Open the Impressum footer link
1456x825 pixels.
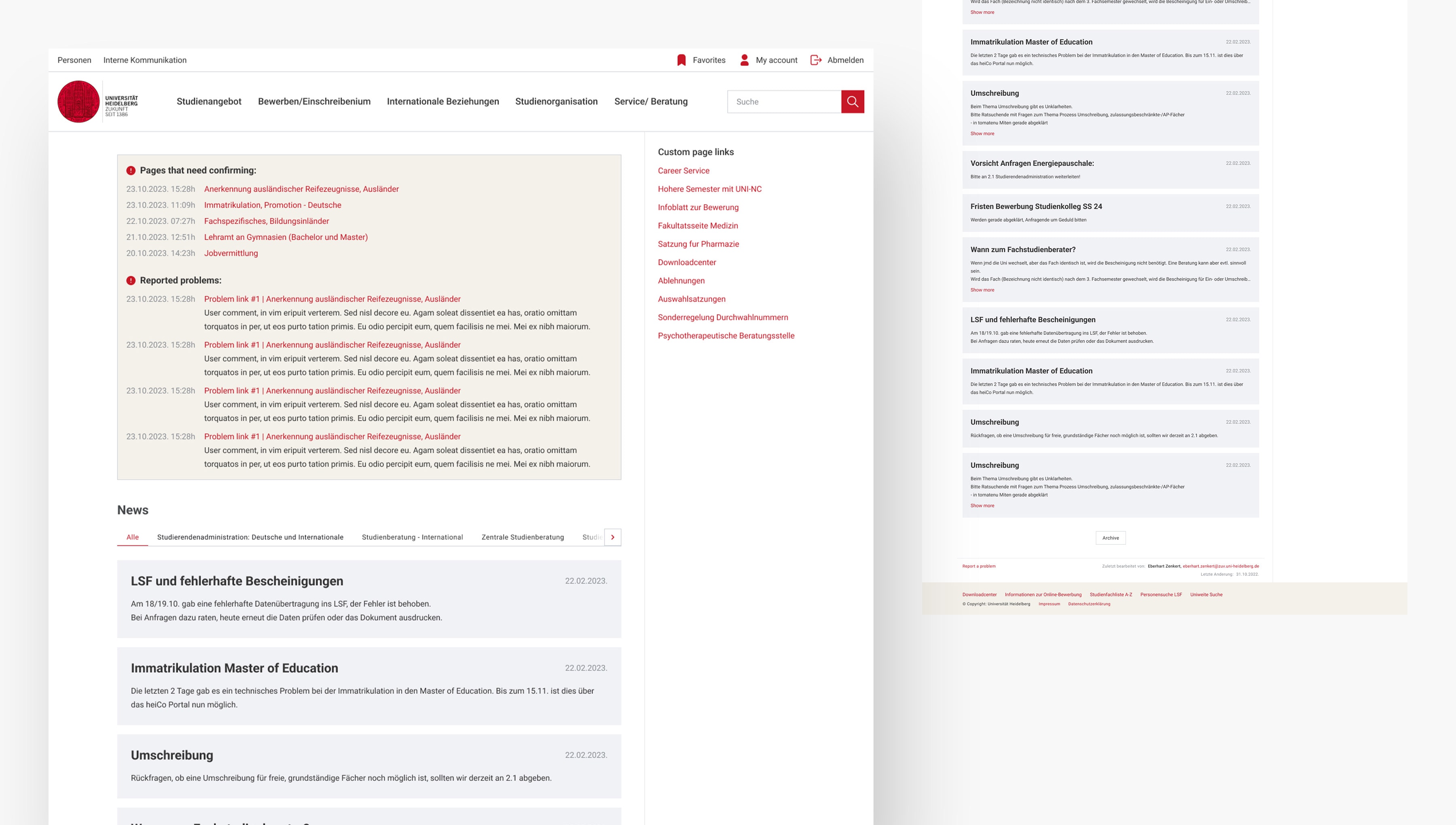point(1049,604)
